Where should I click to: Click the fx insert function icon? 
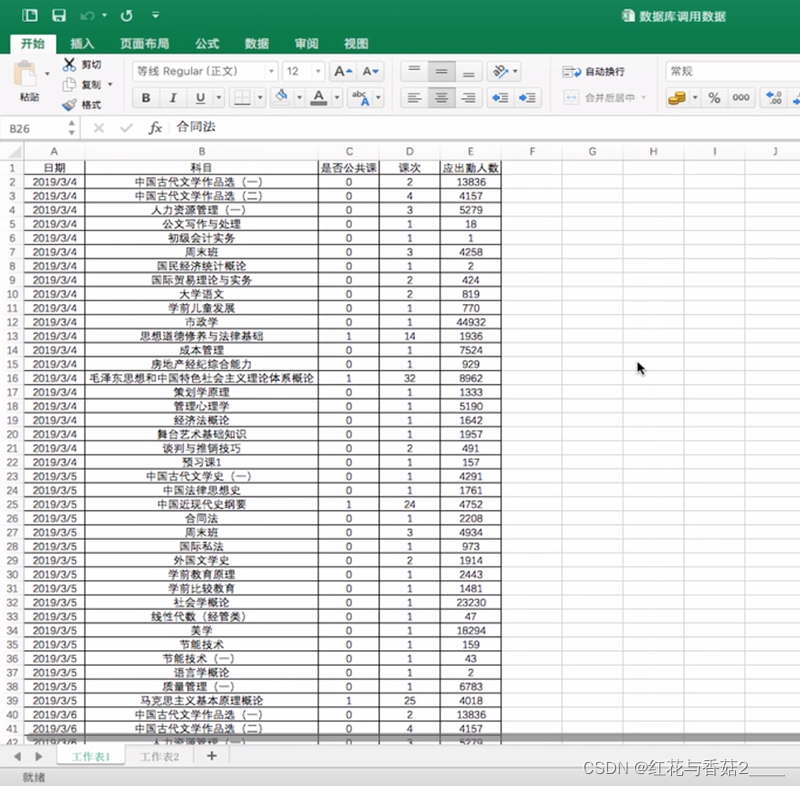coord(155,128)
